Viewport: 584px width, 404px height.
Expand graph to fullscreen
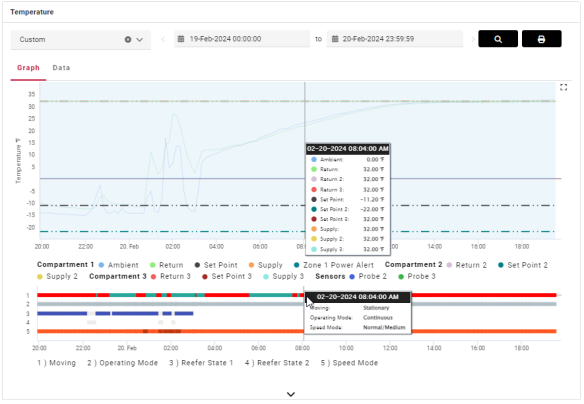click(564, 87)
